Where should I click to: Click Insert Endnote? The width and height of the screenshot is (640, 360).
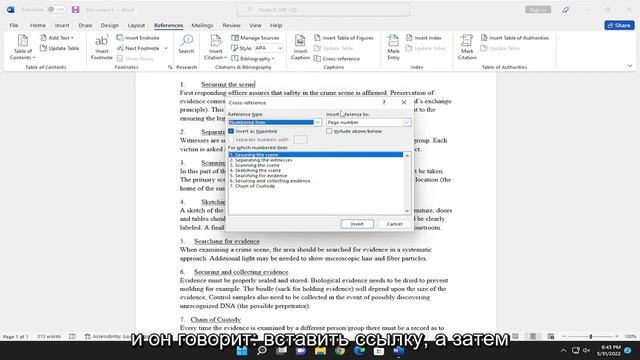click(x=138, y=38)
